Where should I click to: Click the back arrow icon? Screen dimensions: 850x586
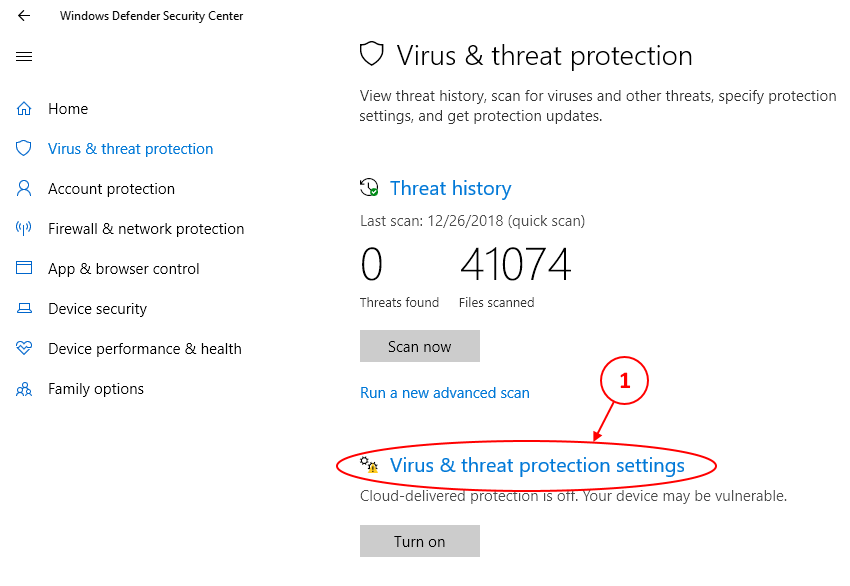coord(24,16)
